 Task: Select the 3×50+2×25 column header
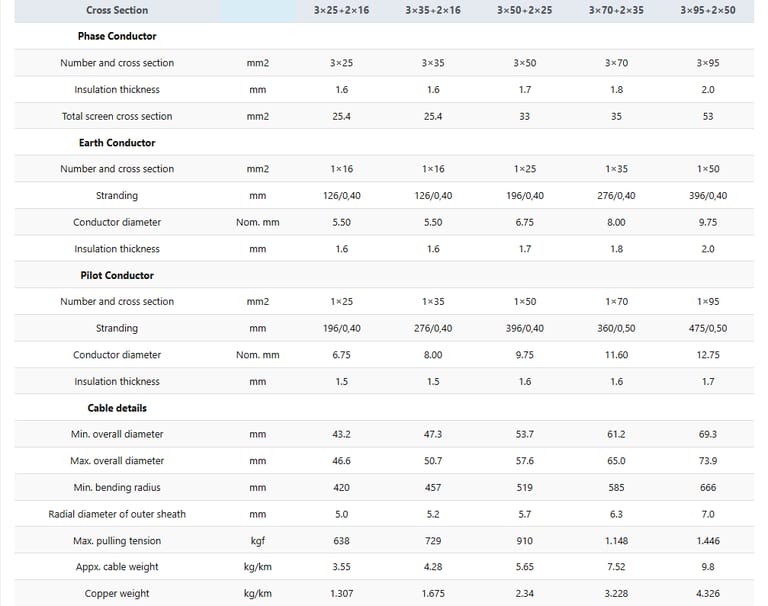tap(524, 10)
